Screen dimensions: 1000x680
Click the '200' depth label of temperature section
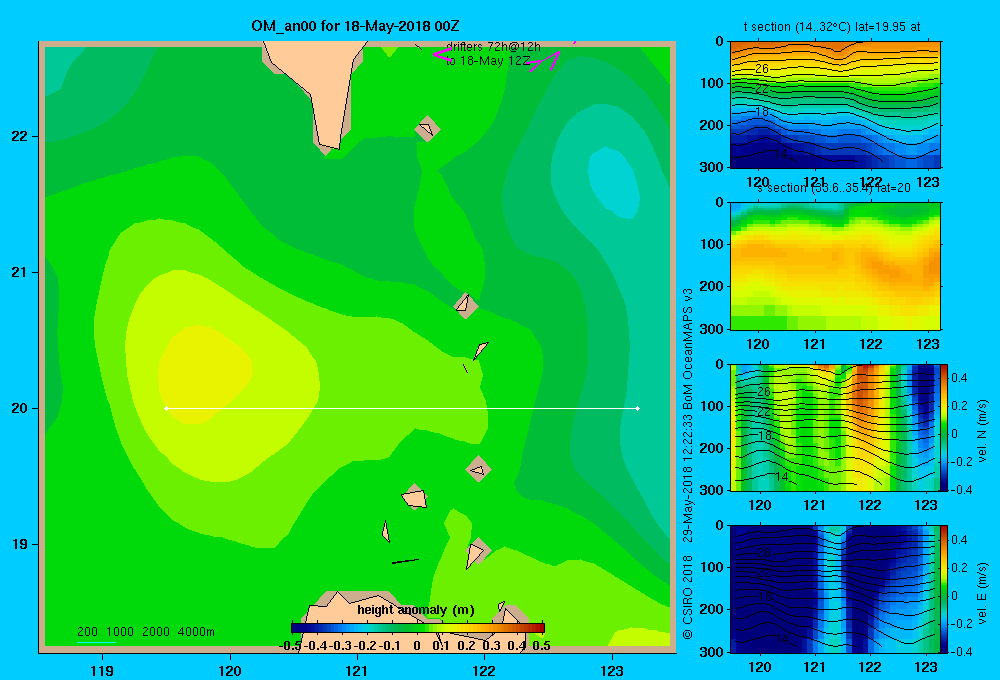(x=711, y=125)
